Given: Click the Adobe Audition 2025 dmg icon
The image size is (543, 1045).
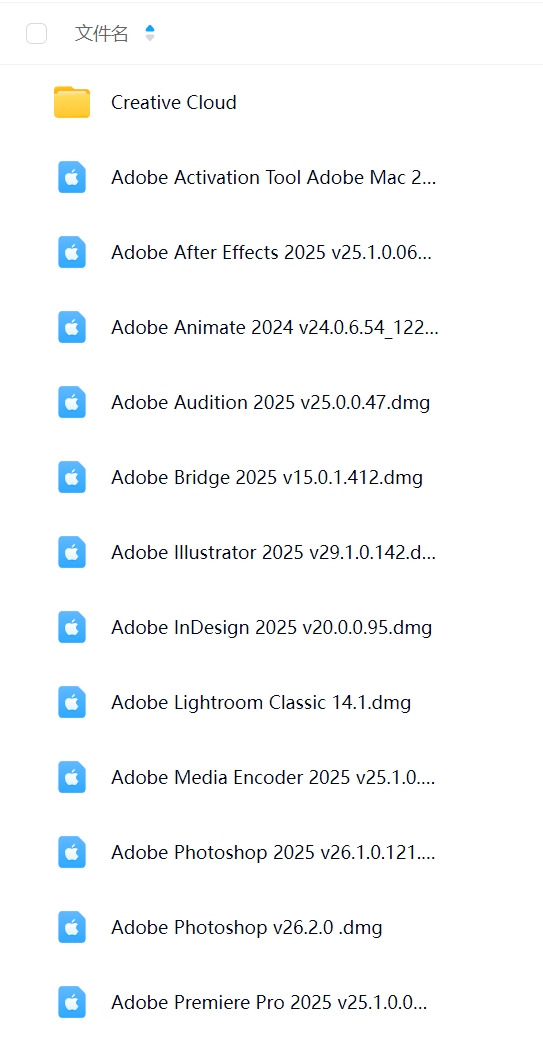Looking at the screenshot, I should tap(72, 402).
